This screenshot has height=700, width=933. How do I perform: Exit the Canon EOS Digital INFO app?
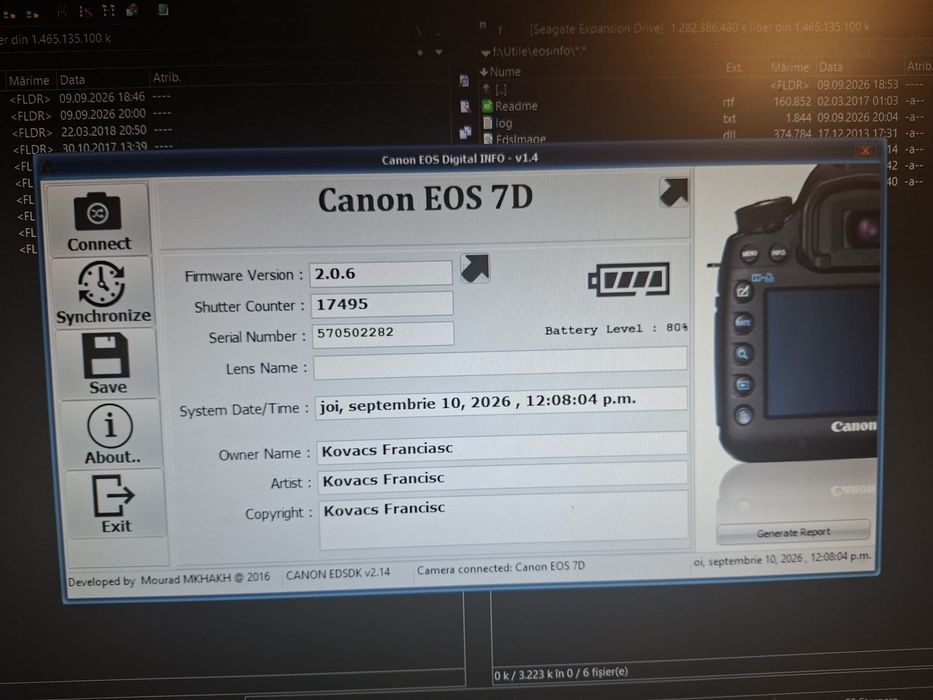point(115,503)
